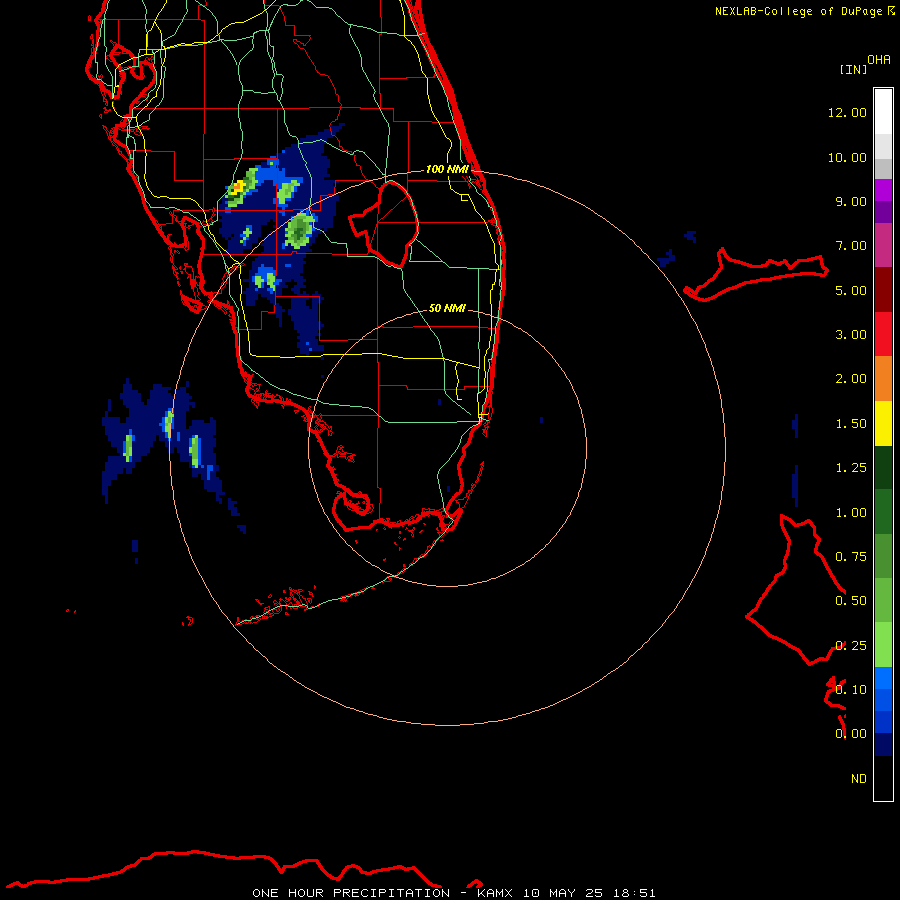Click the 0.50 legend value
The width and height of the screenshot is (900, 900).
[851, 601]
